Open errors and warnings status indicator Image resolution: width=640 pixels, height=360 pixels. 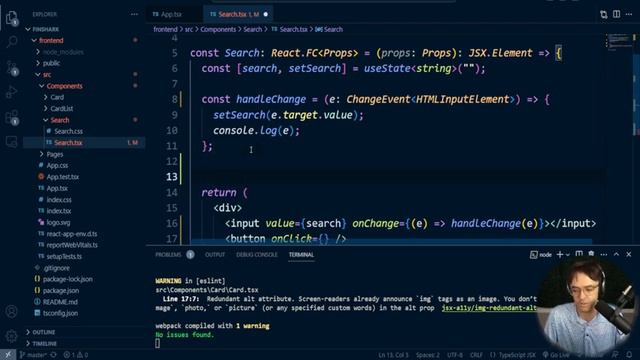pyautogui.click(x=76, y=355)
